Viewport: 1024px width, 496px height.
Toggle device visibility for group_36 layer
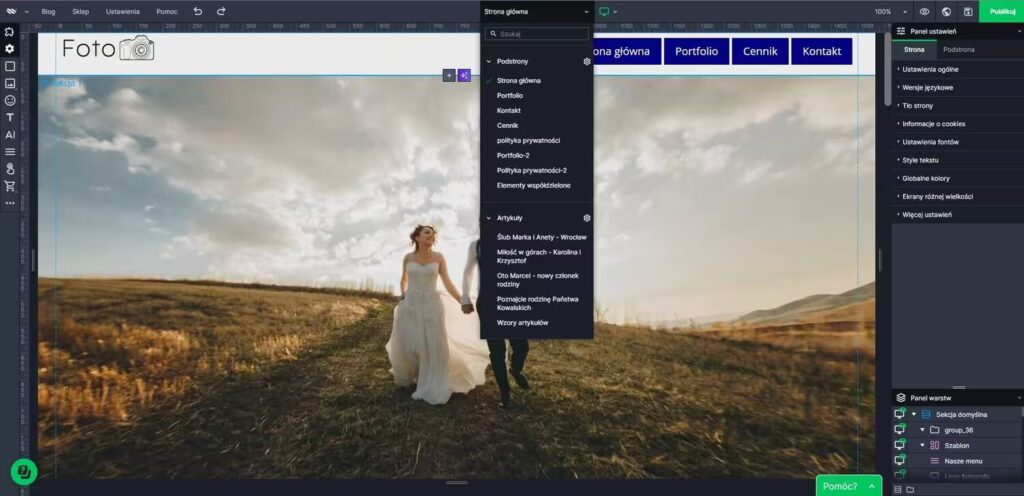[x=900, y=429]
